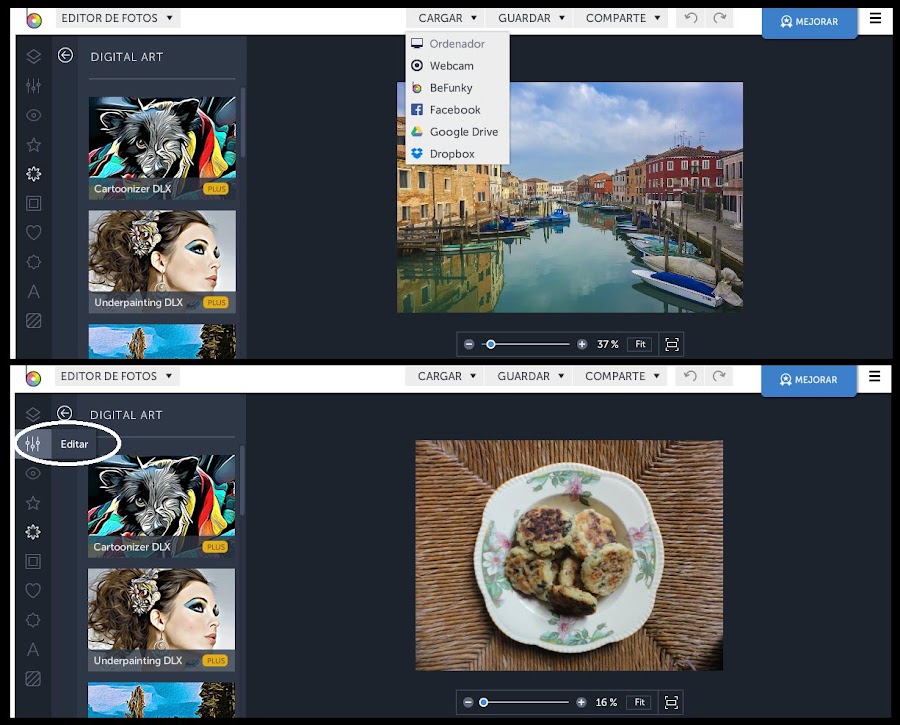
Task: Select Artsy flower icon in canal-photo editor sidebar
Action: 33,174
